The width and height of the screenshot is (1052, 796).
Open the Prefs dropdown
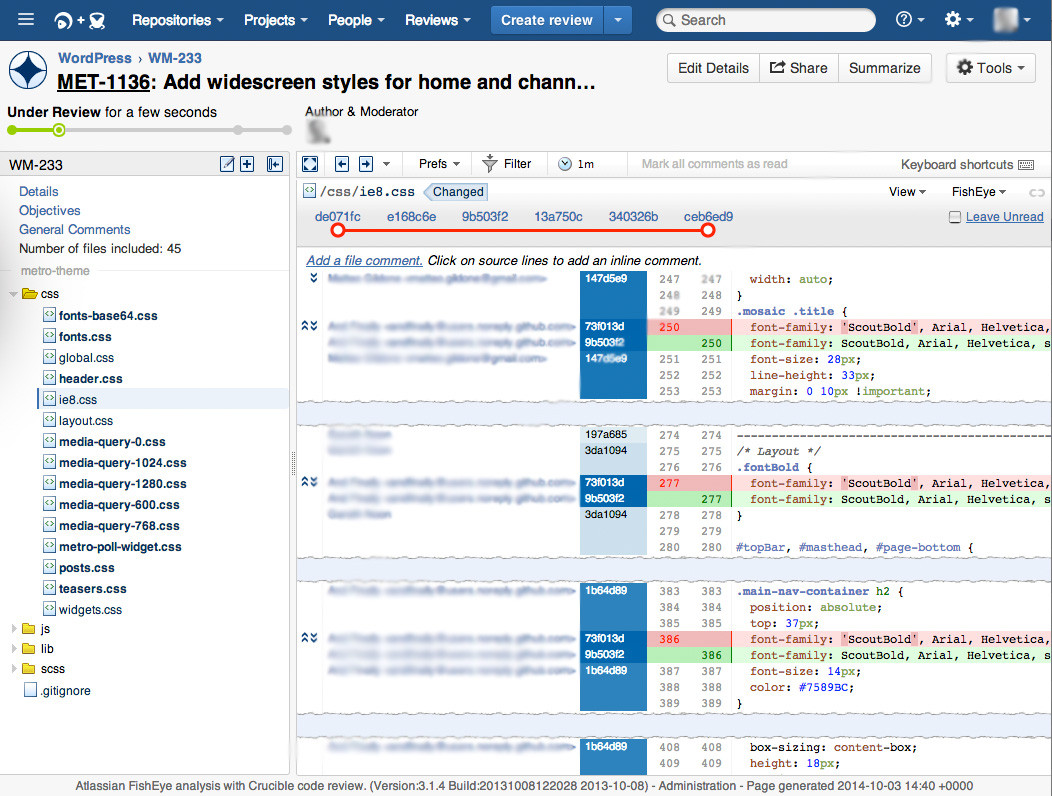[x=439, y=164]
